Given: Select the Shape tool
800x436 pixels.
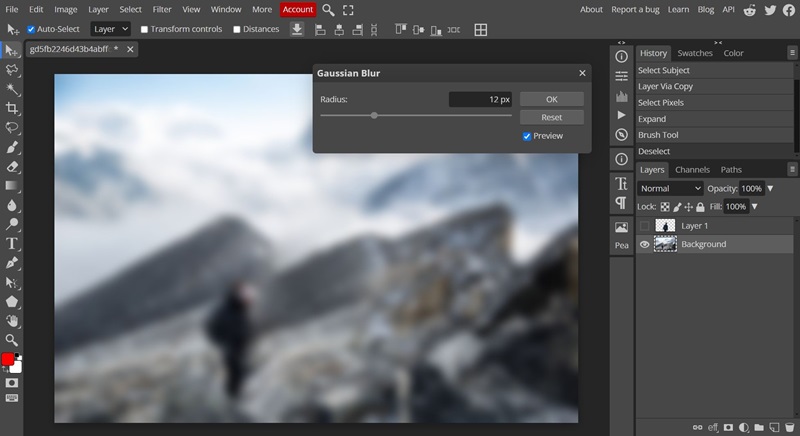Looking at the screenshot, I should tap(11, 302).
